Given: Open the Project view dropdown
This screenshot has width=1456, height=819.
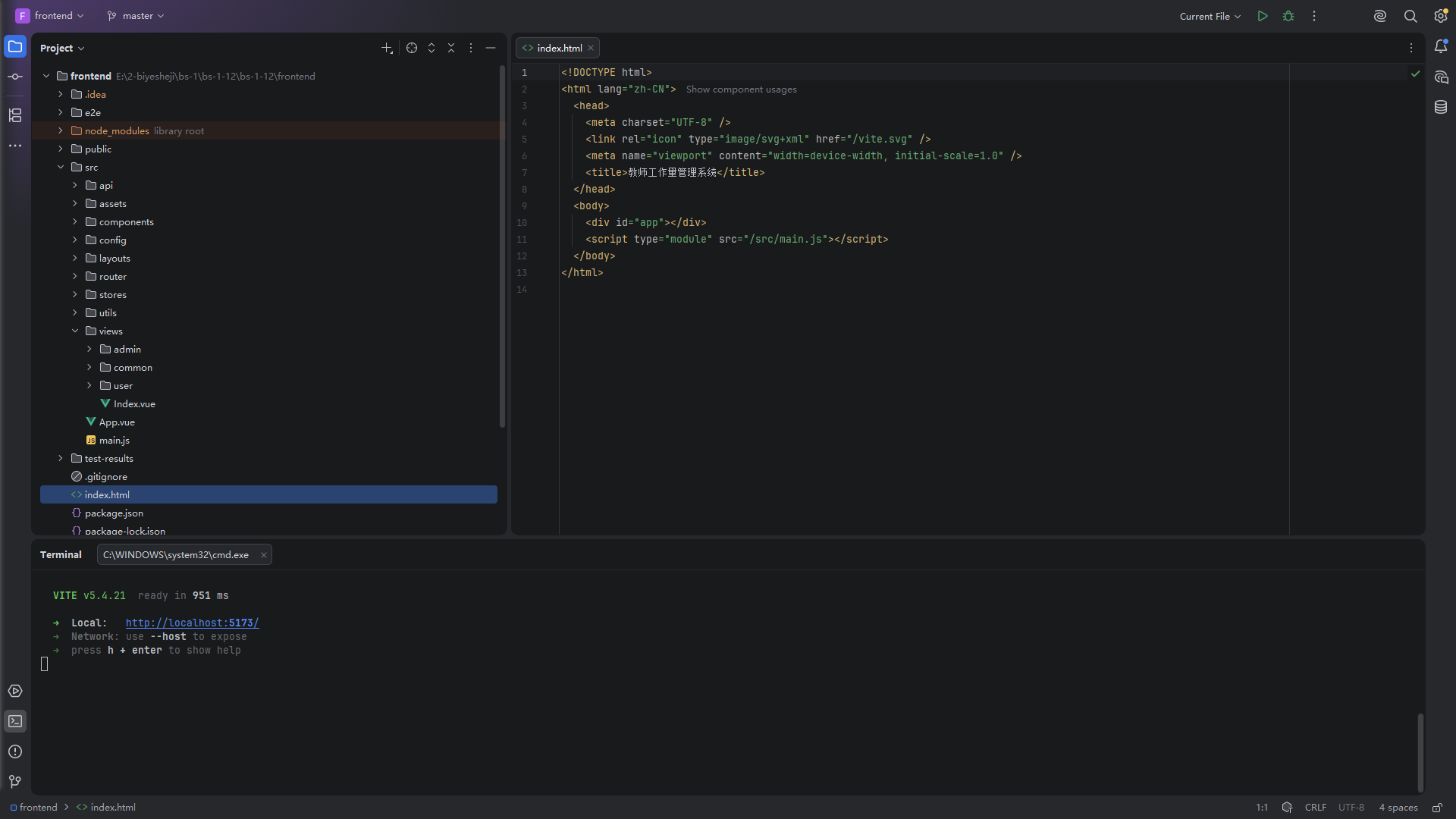Looking at the screenshot, I should click(62, 48).
